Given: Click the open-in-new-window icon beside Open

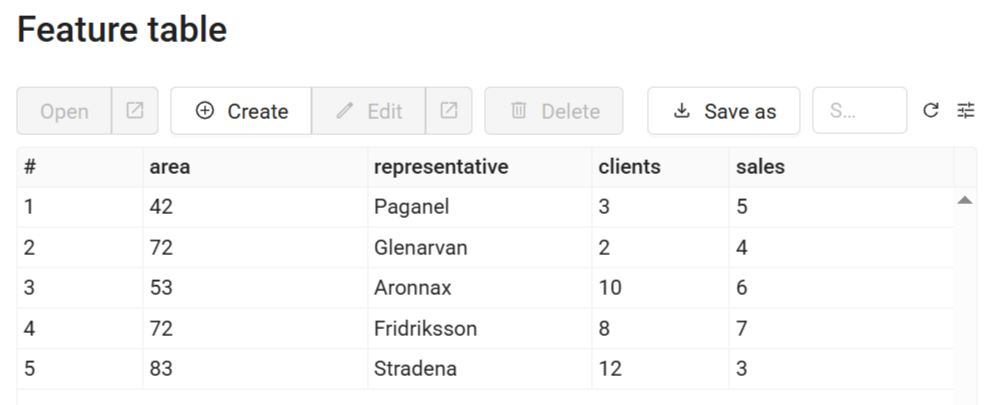Looking at the screenshot, I should [135, 111].
